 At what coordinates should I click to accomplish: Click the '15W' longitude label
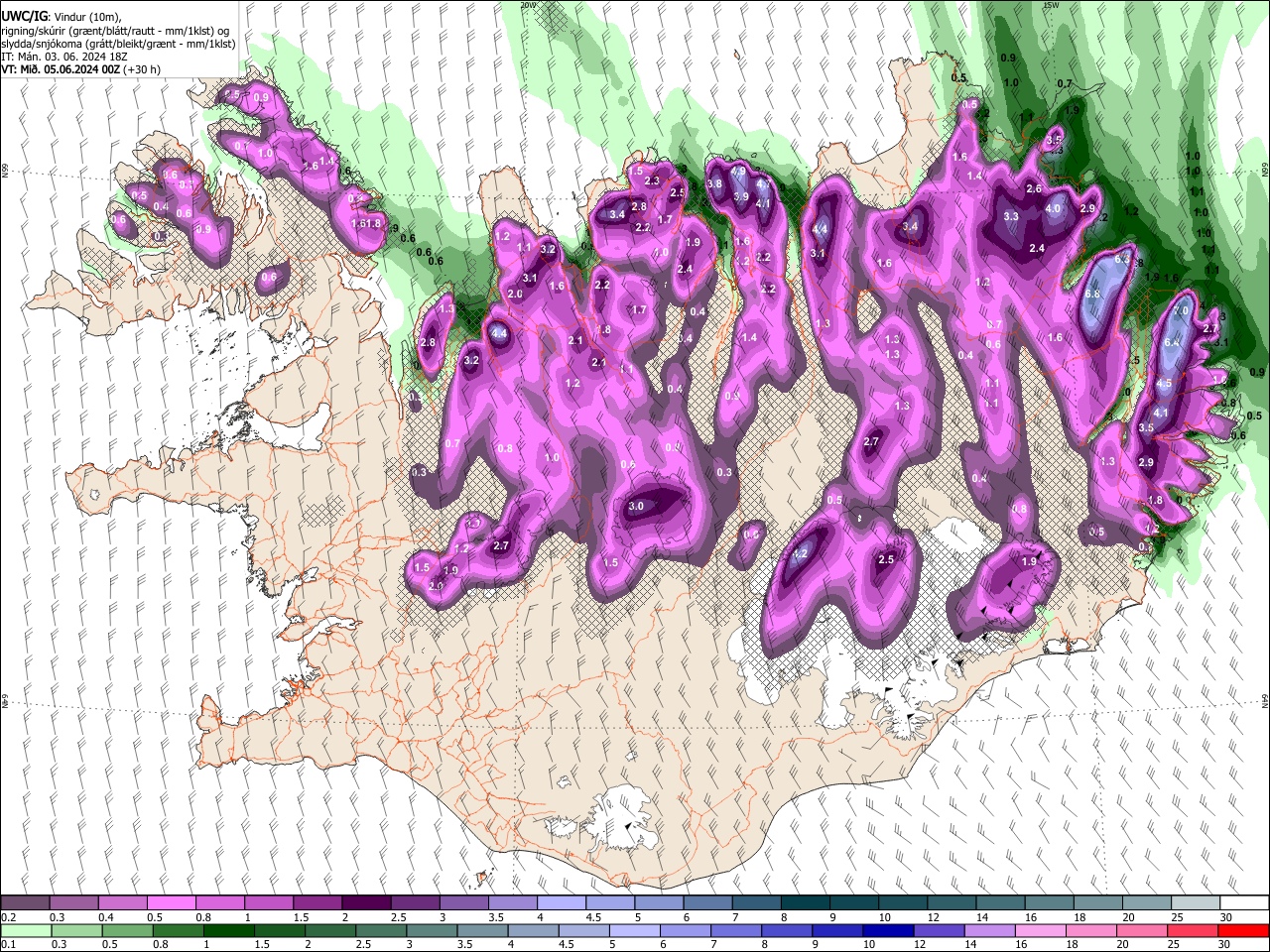pos(1051,4)
